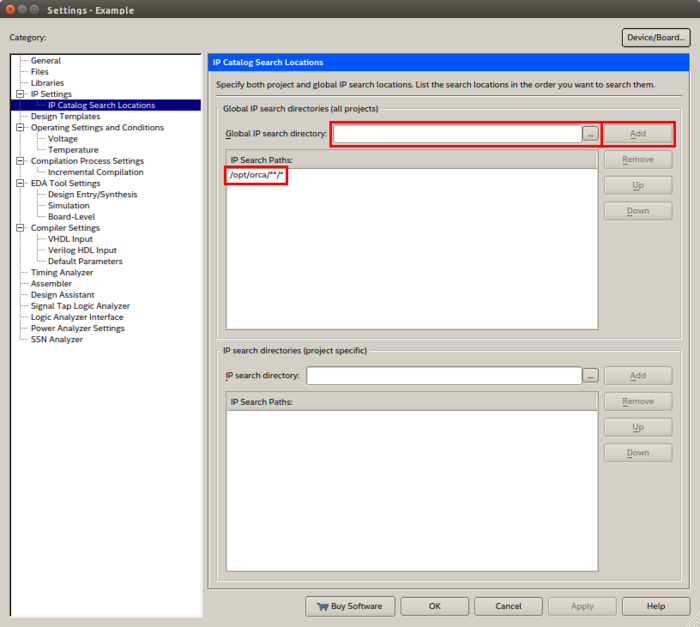Image resolution: width=700 pixels, height=627 pixels.
Task: Remove selected project IP search path
Action: (638, 401)
